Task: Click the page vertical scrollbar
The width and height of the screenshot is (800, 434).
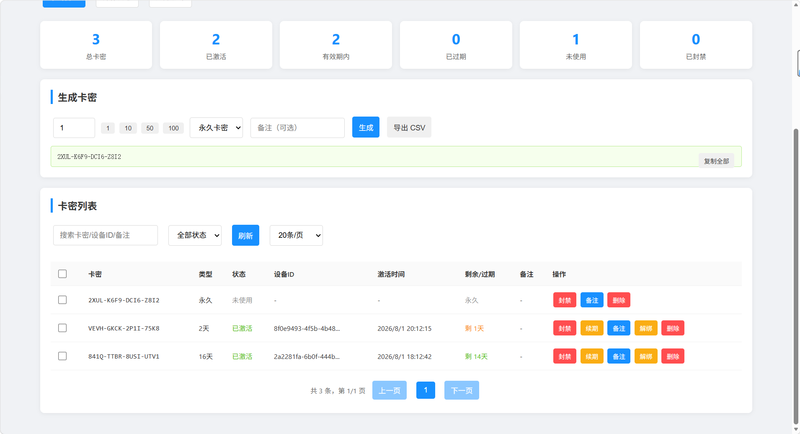Action: click(x=796, y=275)
